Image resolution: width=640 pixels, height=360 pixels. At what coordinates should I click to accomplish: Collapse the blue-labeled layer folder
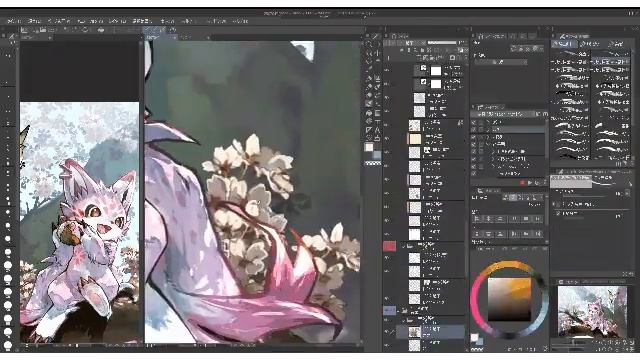click(x=399, y=310)
